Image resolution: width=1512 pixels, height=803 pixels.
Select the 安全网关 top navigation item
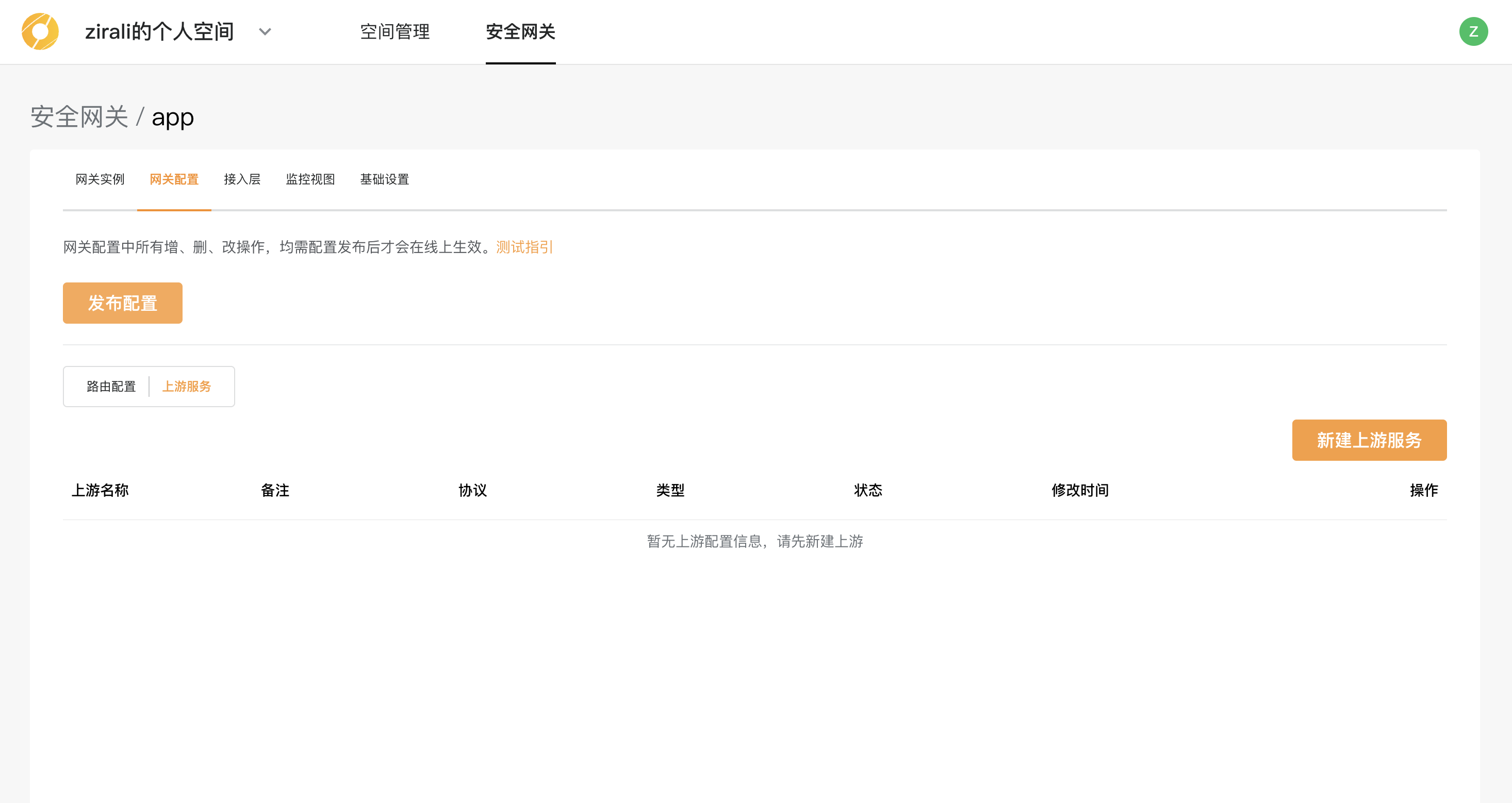pos(520,31)
